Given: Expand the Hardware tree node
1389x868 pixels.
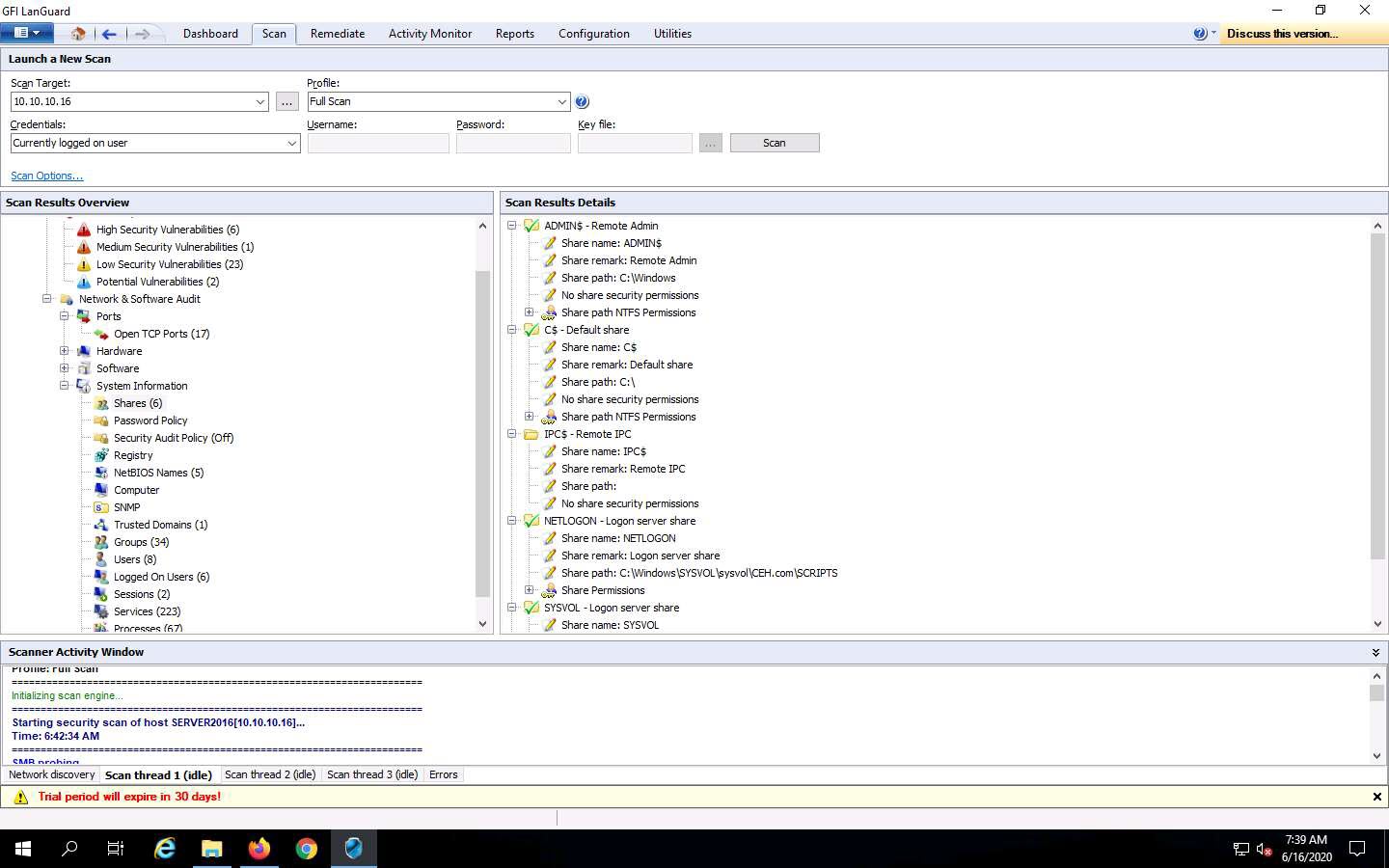Looking at the screenshot, I should coord(65,351).
